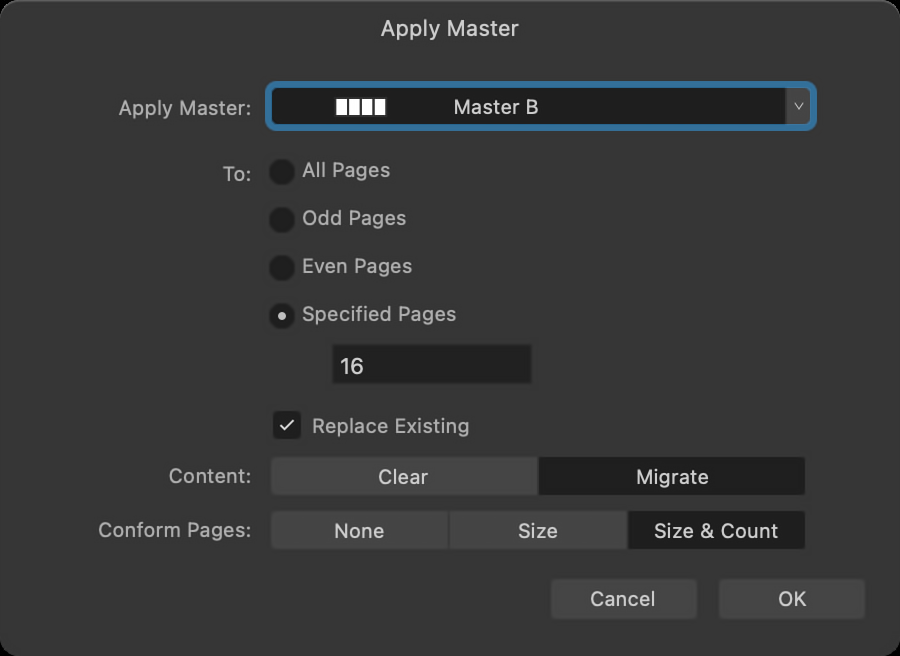Select the All Pages radio option
This screenshot has height=656, width=900.
click(283, 171)
